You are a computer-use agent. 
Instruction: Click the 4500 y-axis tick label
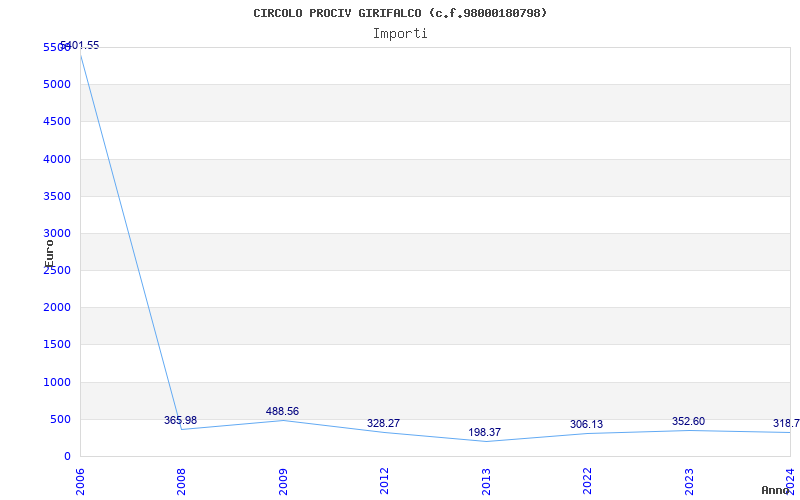[57, 121]
